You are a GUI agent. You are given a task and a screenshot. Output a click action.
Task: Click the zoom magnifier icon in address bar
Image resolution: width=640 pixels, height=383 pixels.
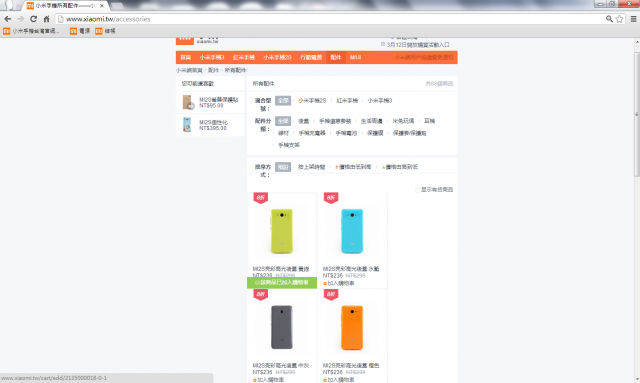click(x=609, y=19)
